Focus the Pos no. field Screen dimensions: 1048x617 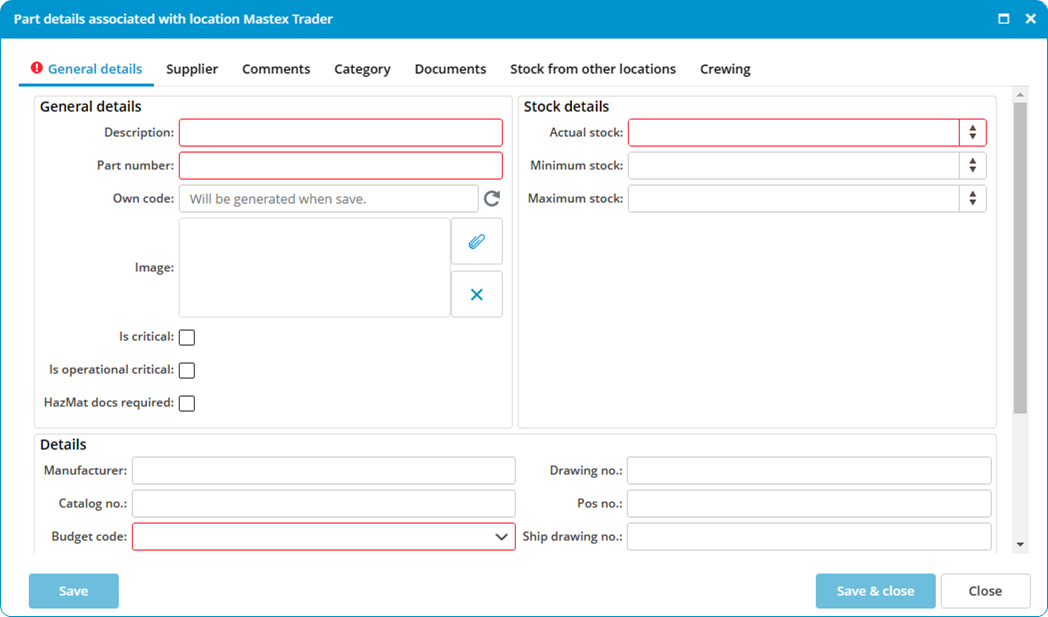click(809, 503)
